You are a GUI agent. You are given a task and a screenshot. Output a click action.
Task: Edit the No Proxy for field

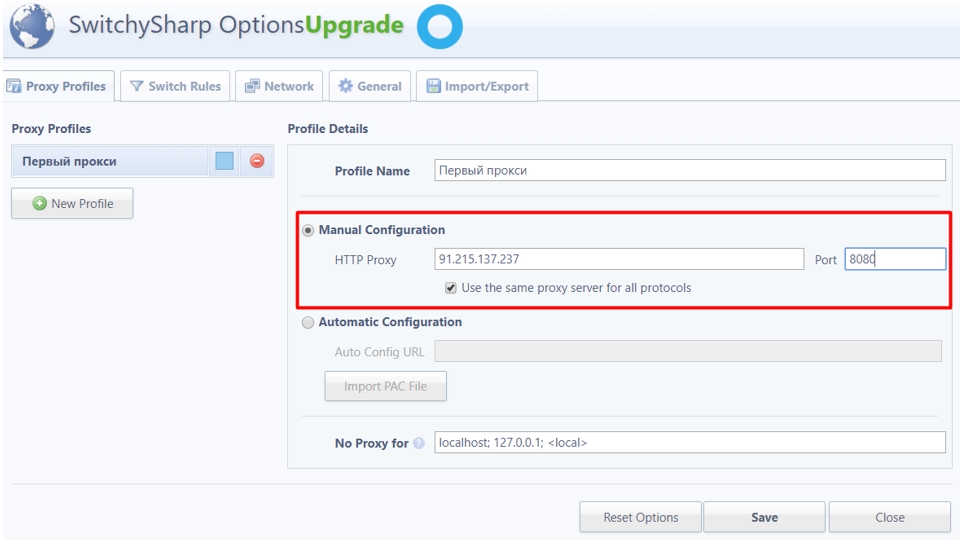[690, 443]
